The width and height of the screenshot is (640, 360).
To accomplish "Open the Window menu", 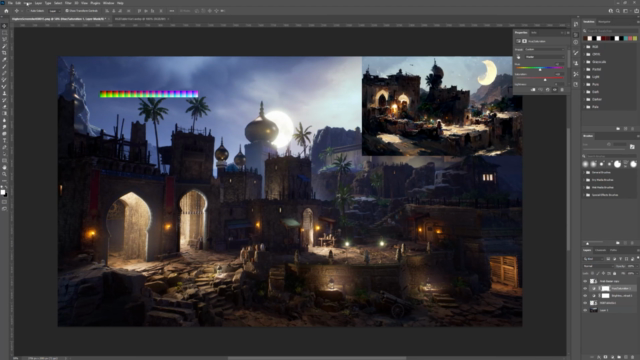I will [x=109, y=3].
